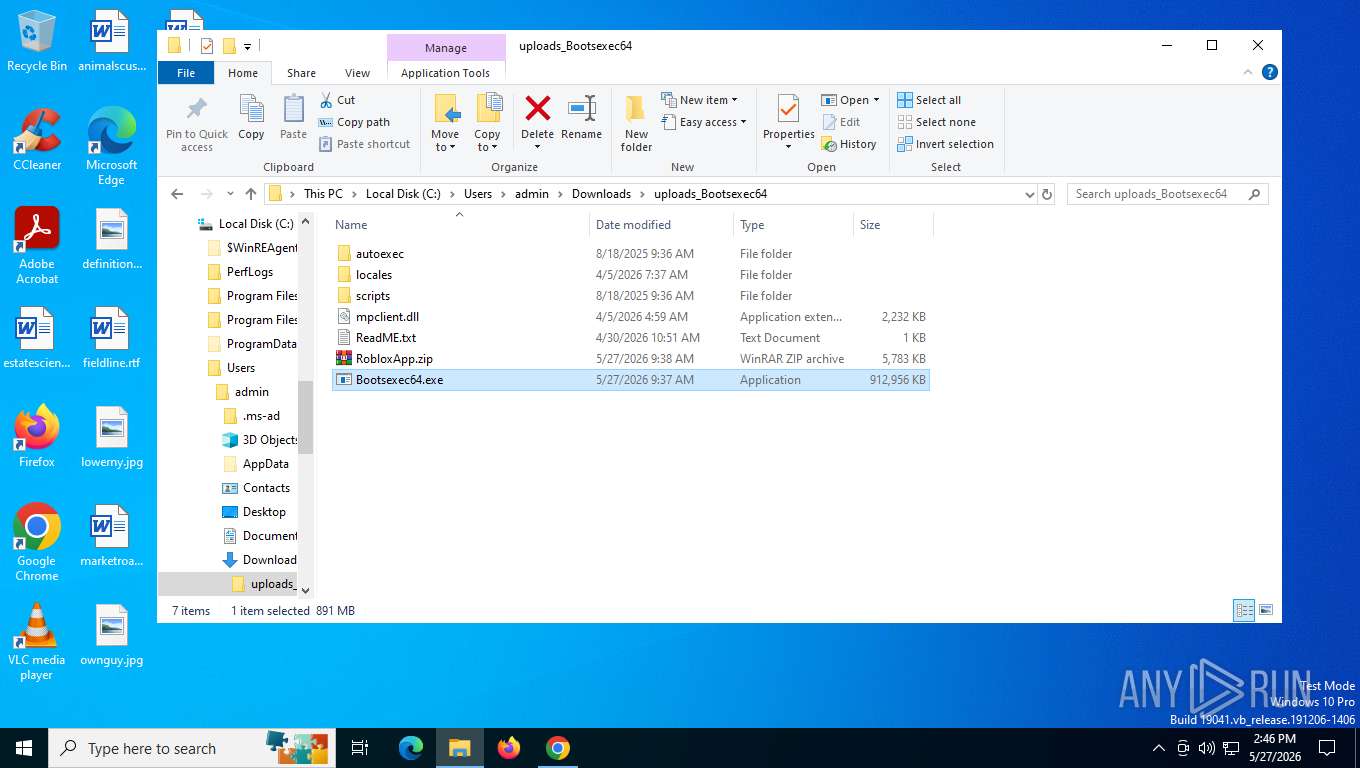Image resolution: width=1360 pixels, height=768 pixels.
Task: Switch to Details view layout icon
Action: point(1244,610)
